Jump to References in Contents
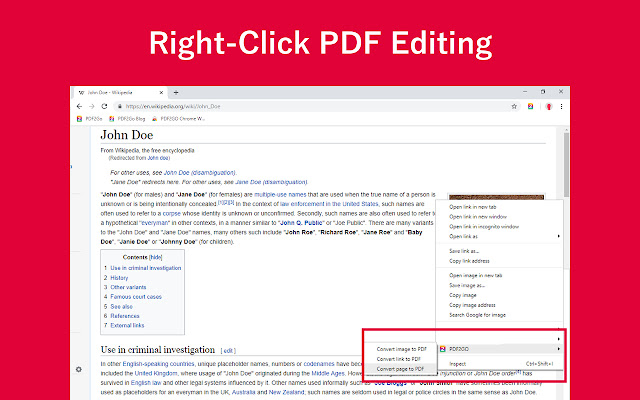The image size is (640, 400). (x=125, y=316)
